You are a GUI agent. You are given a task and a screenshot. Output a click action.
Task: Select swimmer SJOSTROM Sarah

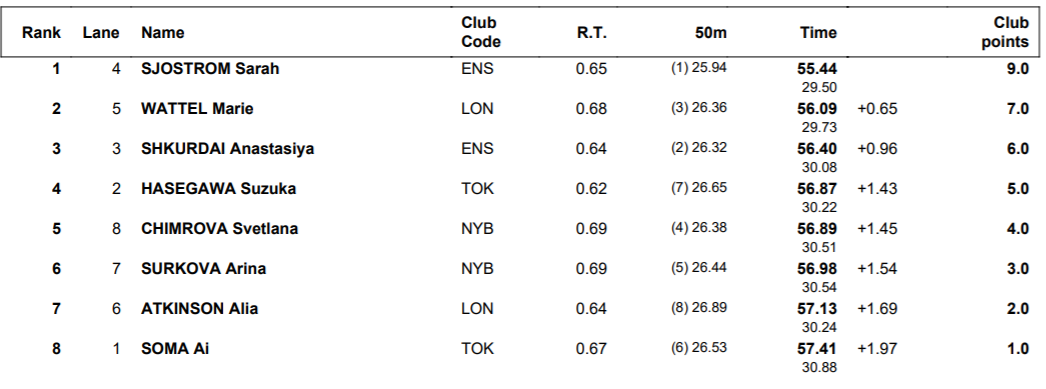[x=210, y=69]
